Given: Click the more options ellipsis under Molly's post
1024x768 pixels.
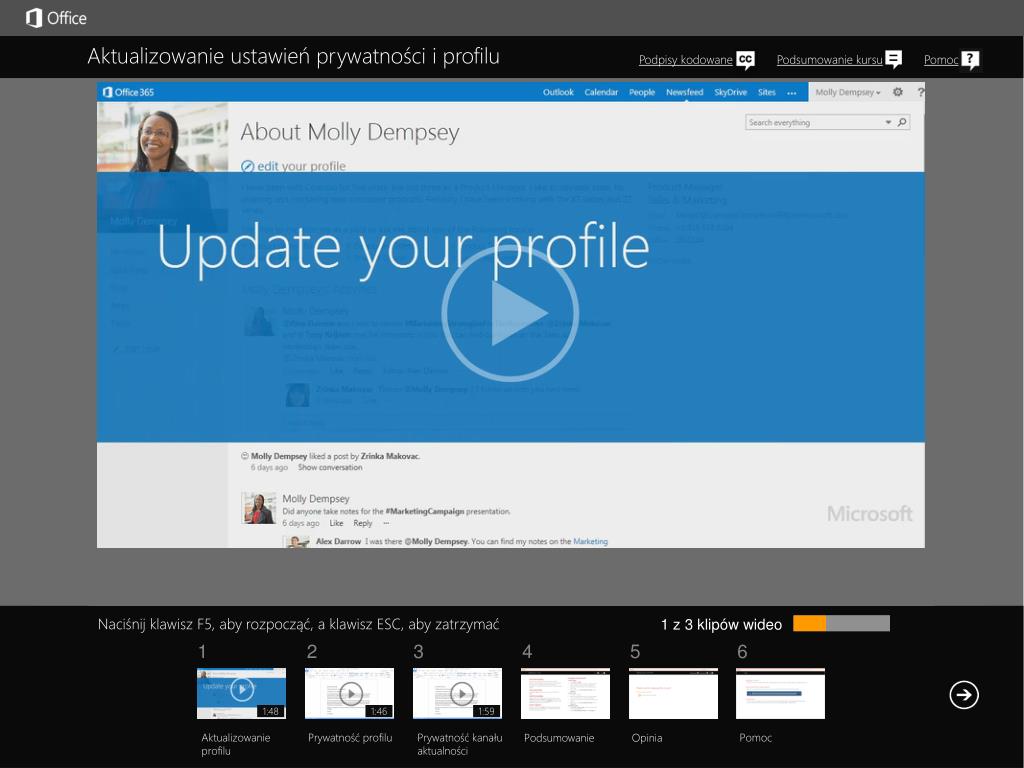Looking at the screenshot, I should (386, 523).
